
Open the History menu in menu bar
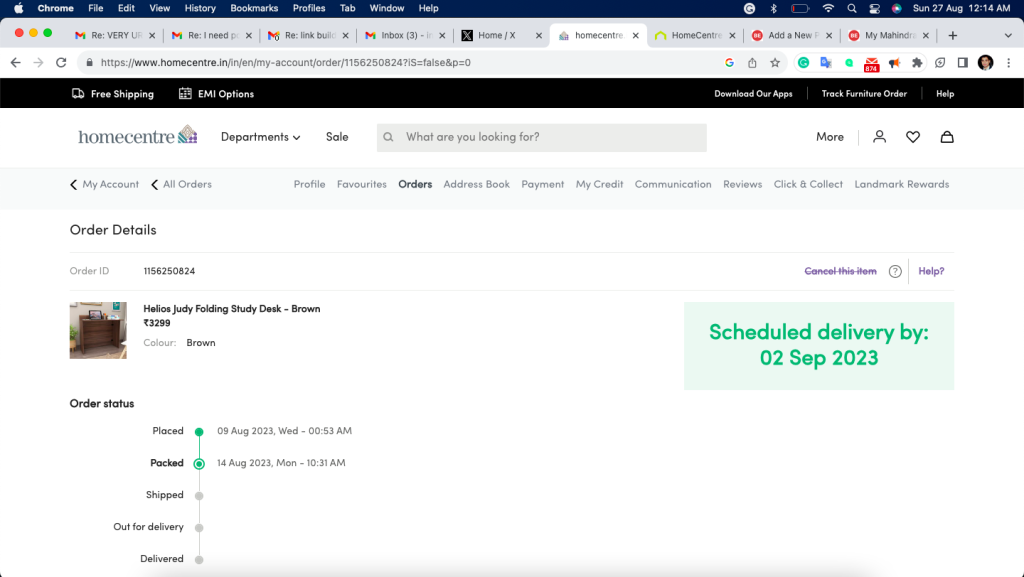pos(200,8)
